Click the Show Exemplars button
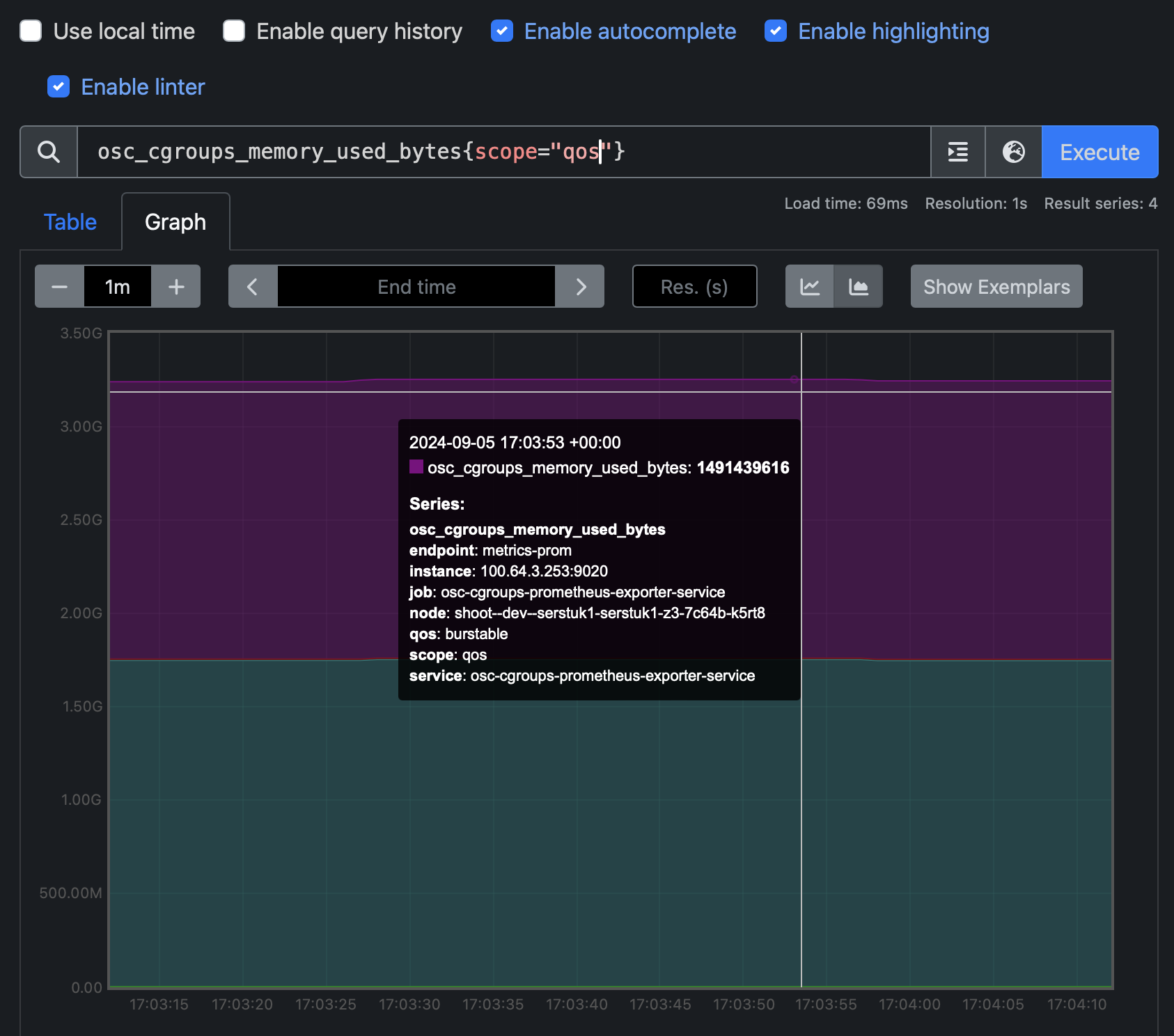Viewport: 1174px width, 1036px height. point(996,286)
